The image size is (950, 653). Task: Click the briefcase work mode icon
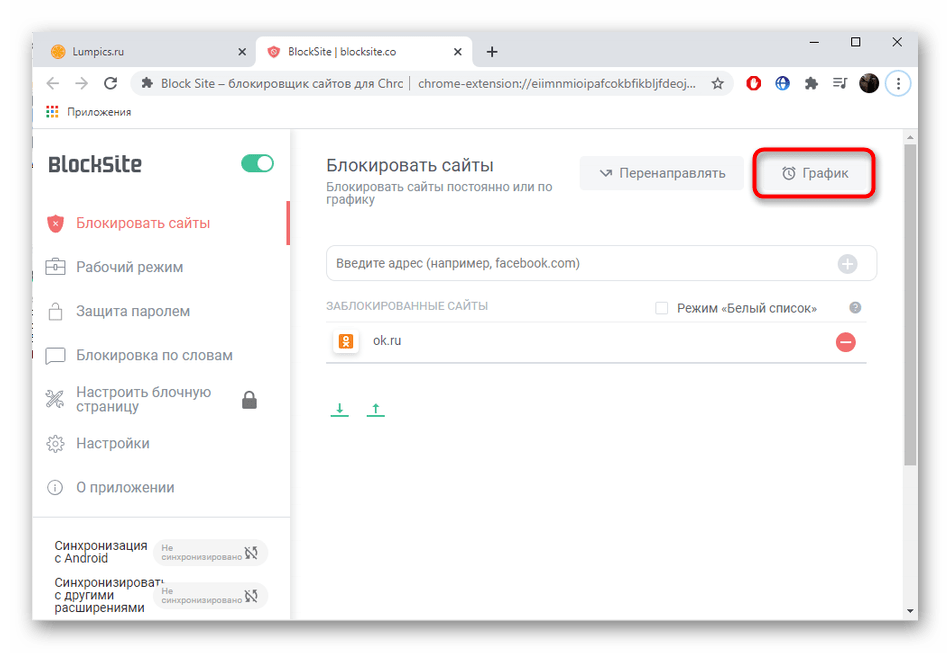[x=55, y=267]
